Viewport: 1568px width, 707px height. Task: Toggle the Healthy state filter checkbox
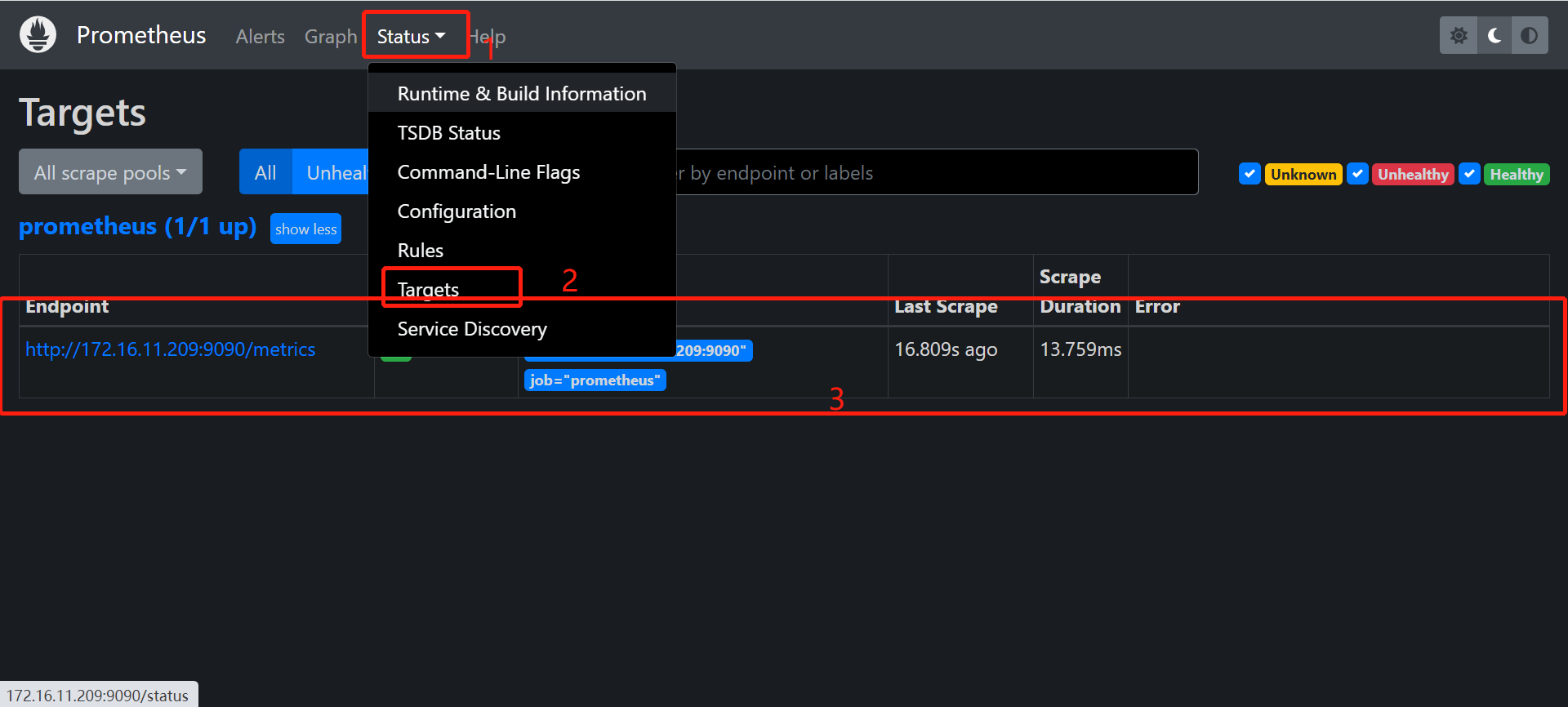point(1469,174)
